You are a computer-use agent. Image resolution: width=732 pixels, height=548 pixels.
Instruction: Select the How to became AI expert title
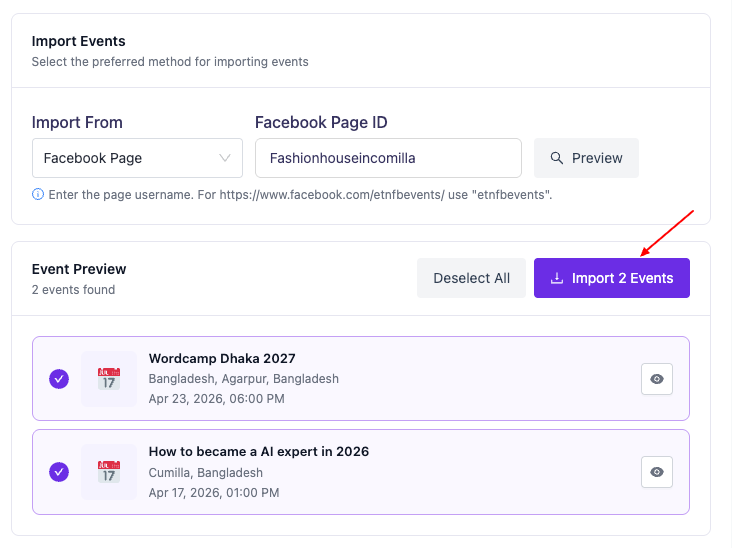pyautogui.click(x=258, y=451)
